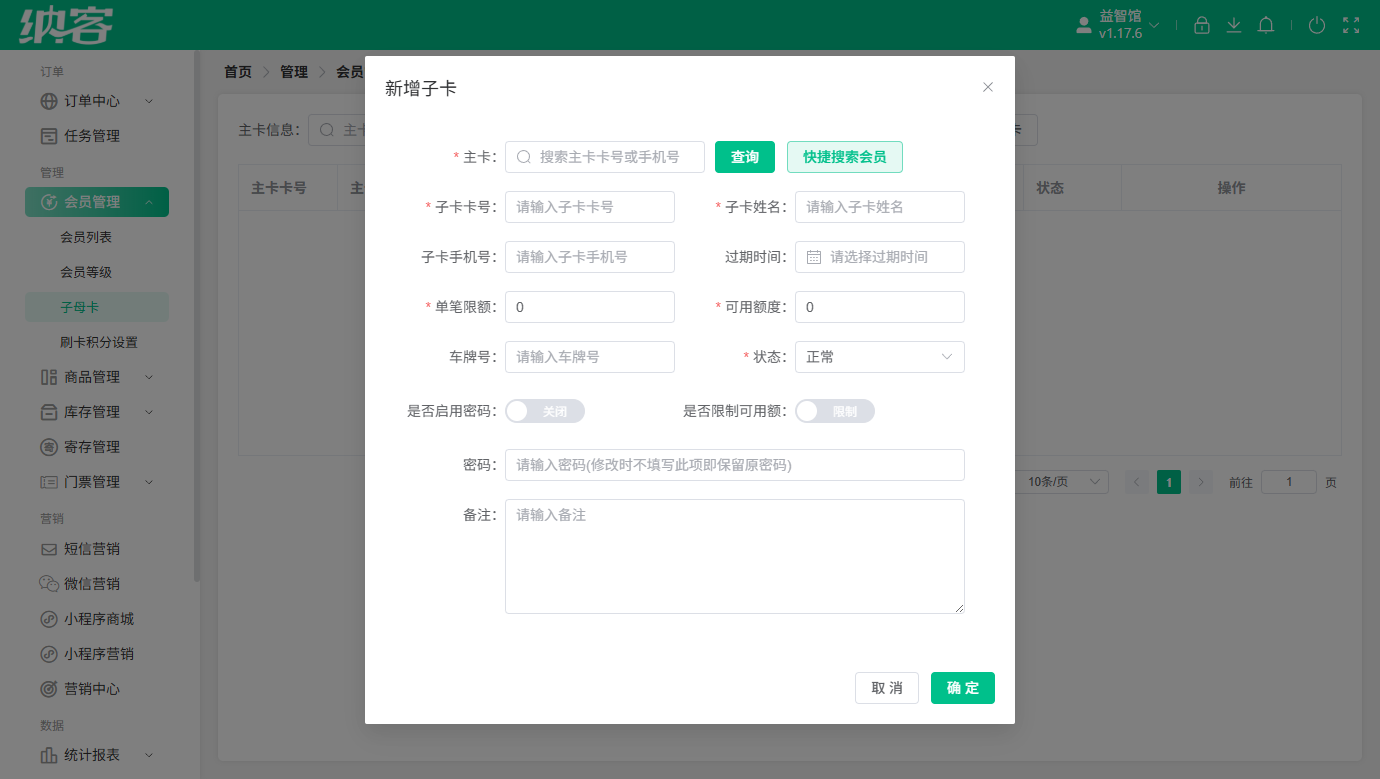This screenshot has width=1380, height=779.
Task: Click the 短信营销 envelope icon
Action: pyautogui.click(x=49, y=549)
